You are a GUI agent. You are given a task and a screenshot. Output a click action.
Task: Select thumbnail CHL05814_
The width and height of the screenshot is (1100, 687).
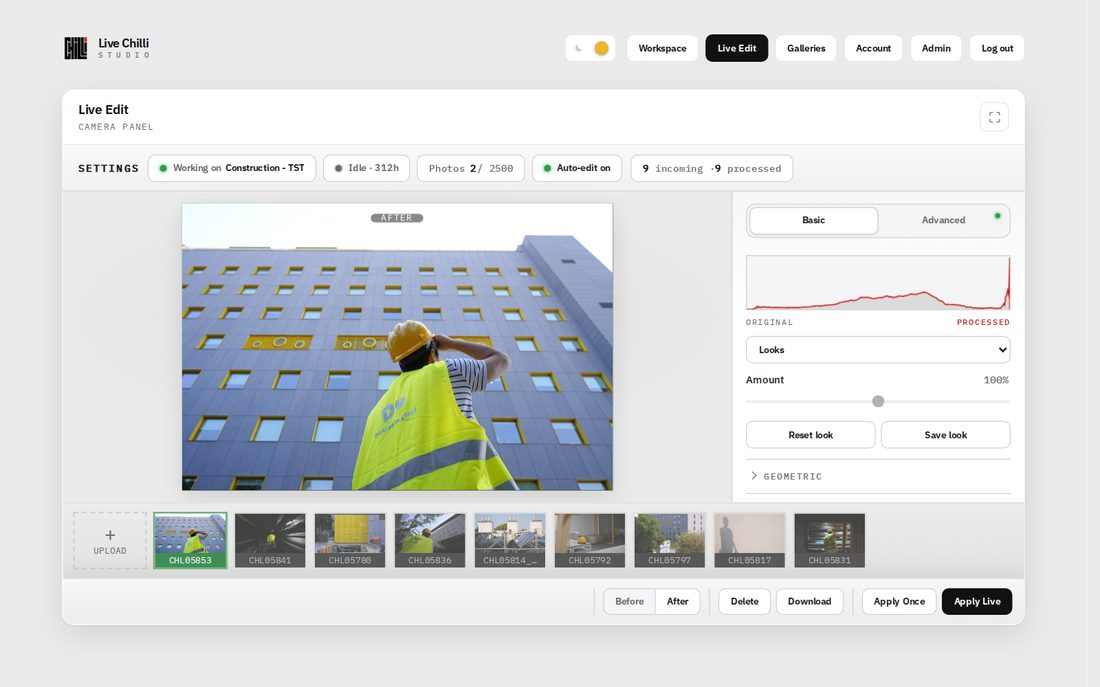tap(510, 540)
